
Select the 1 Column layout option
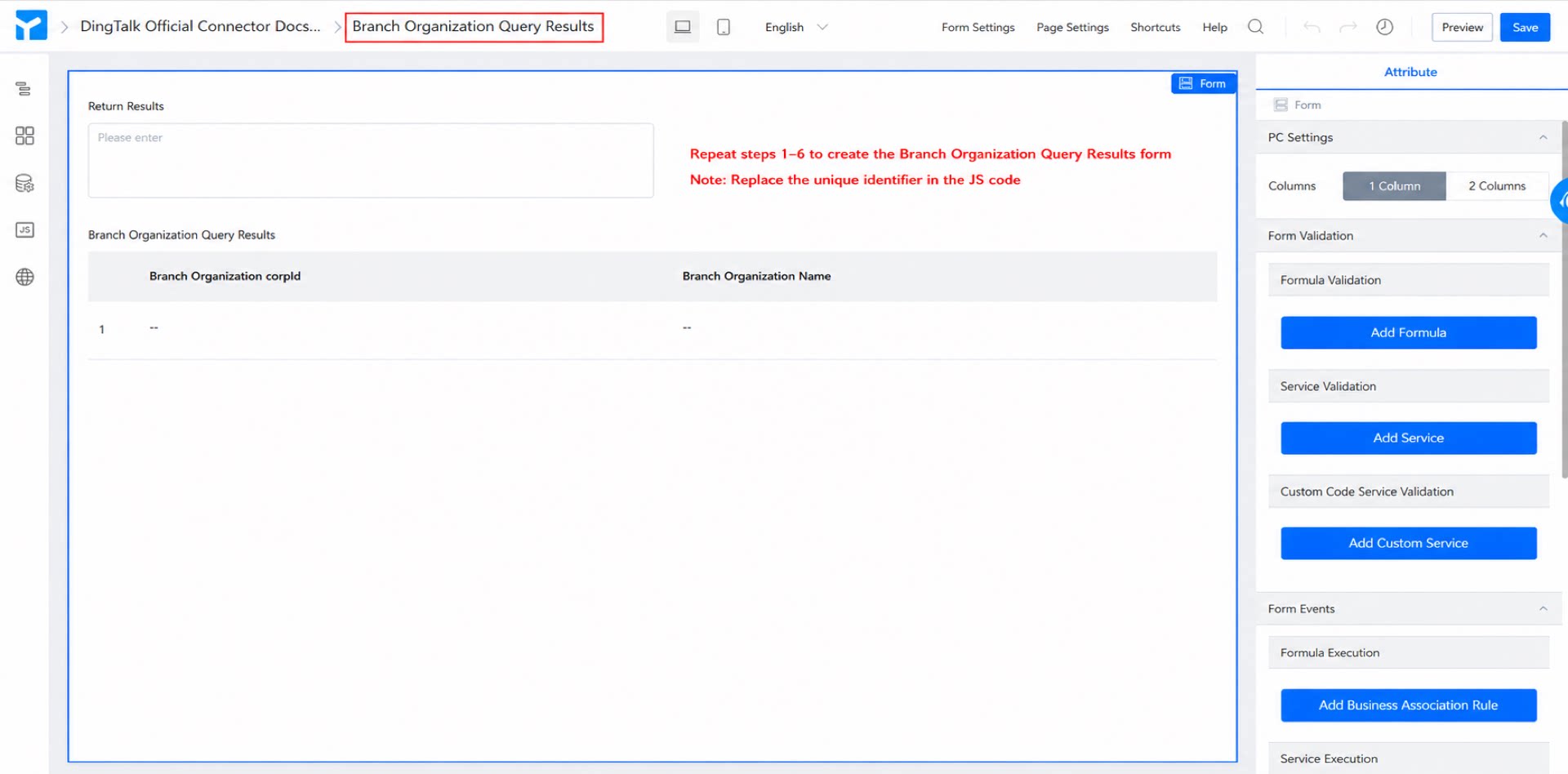click(x=1394, y=186)
